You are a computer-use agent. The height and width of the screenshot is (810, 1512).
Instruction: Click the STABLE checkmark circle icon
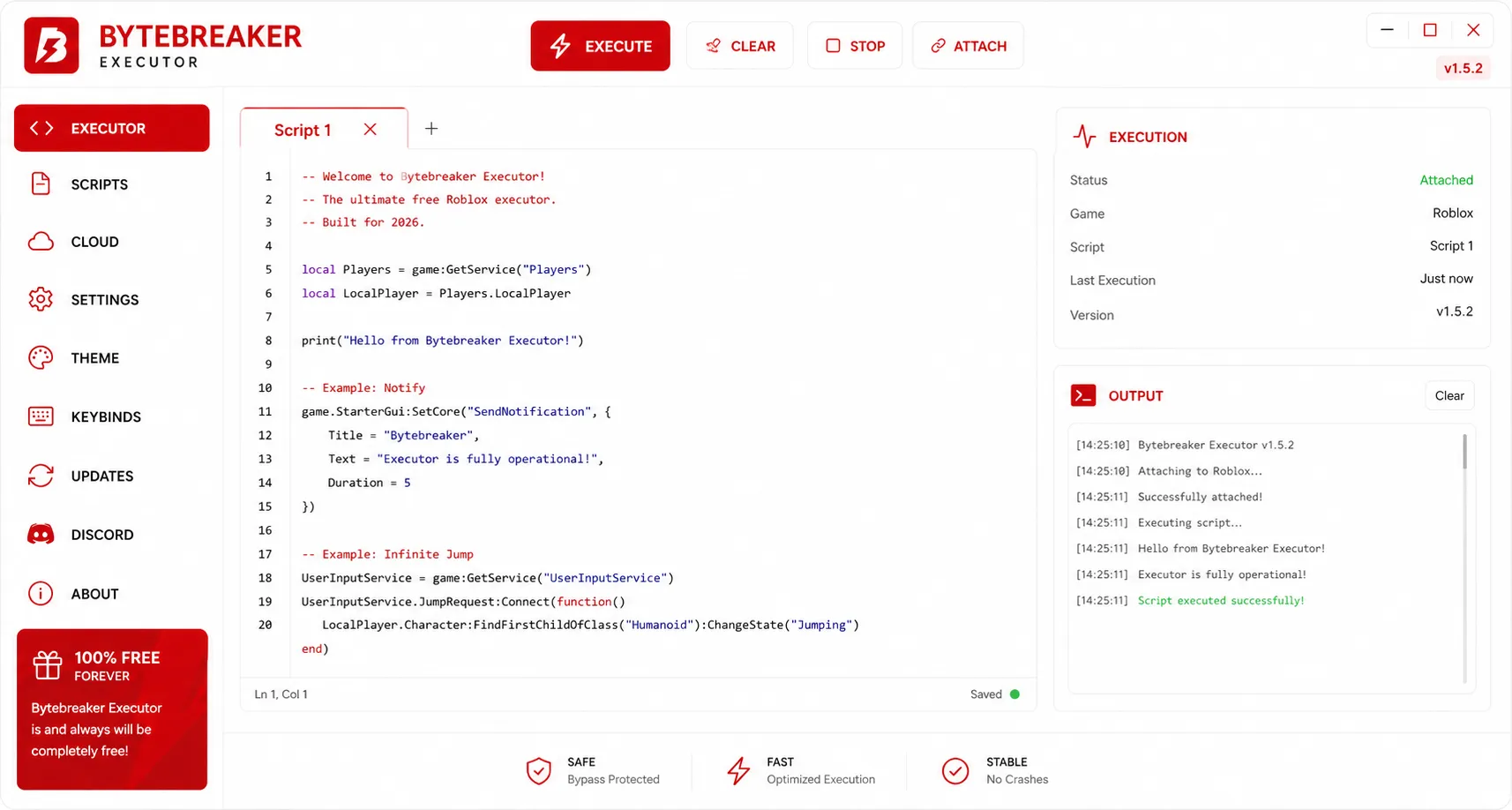[x=954, y=771]
